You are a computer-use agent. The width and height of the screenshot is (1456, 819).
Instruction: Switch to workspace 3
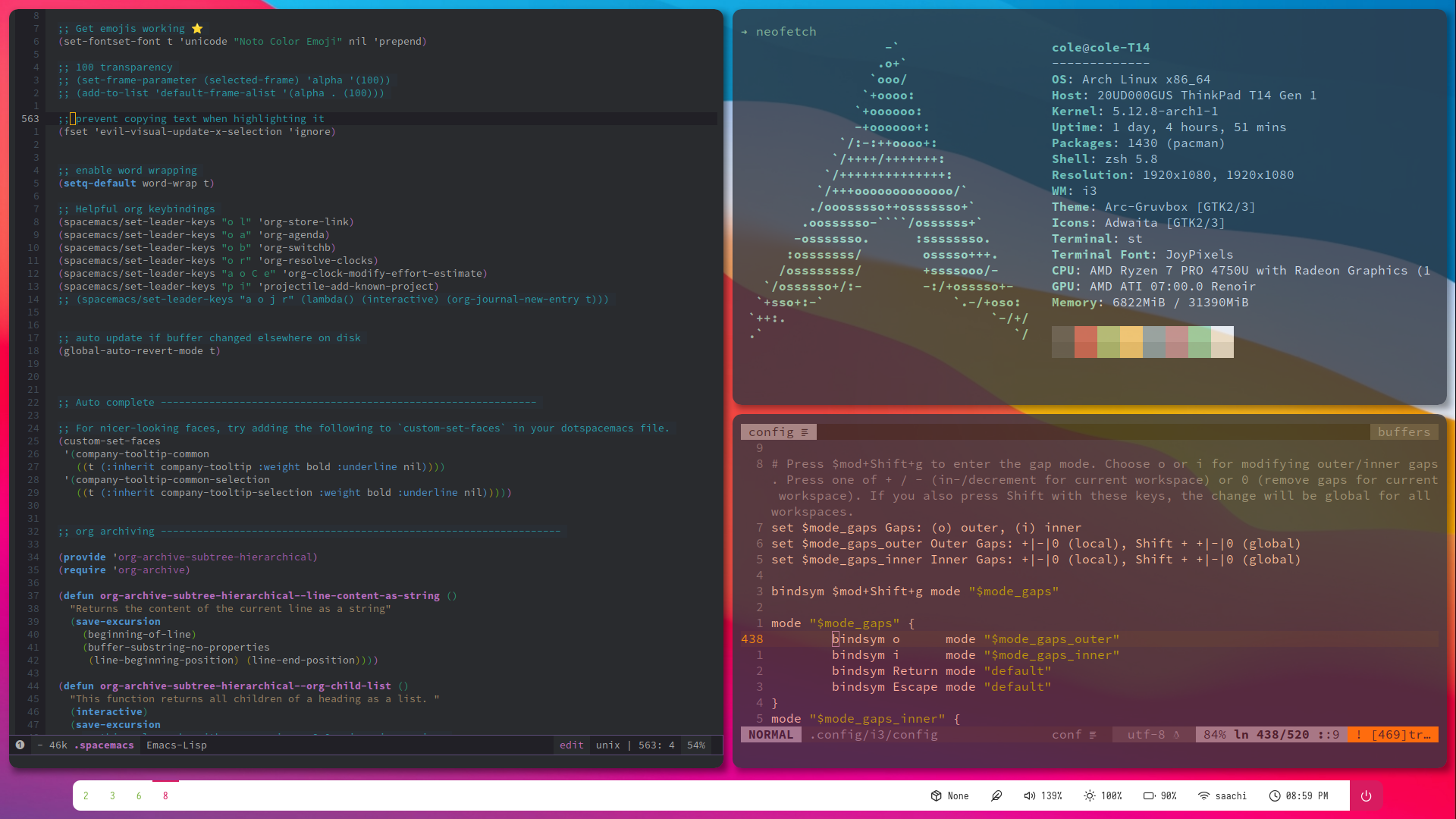pyautogui.click(x=112, y=795)
